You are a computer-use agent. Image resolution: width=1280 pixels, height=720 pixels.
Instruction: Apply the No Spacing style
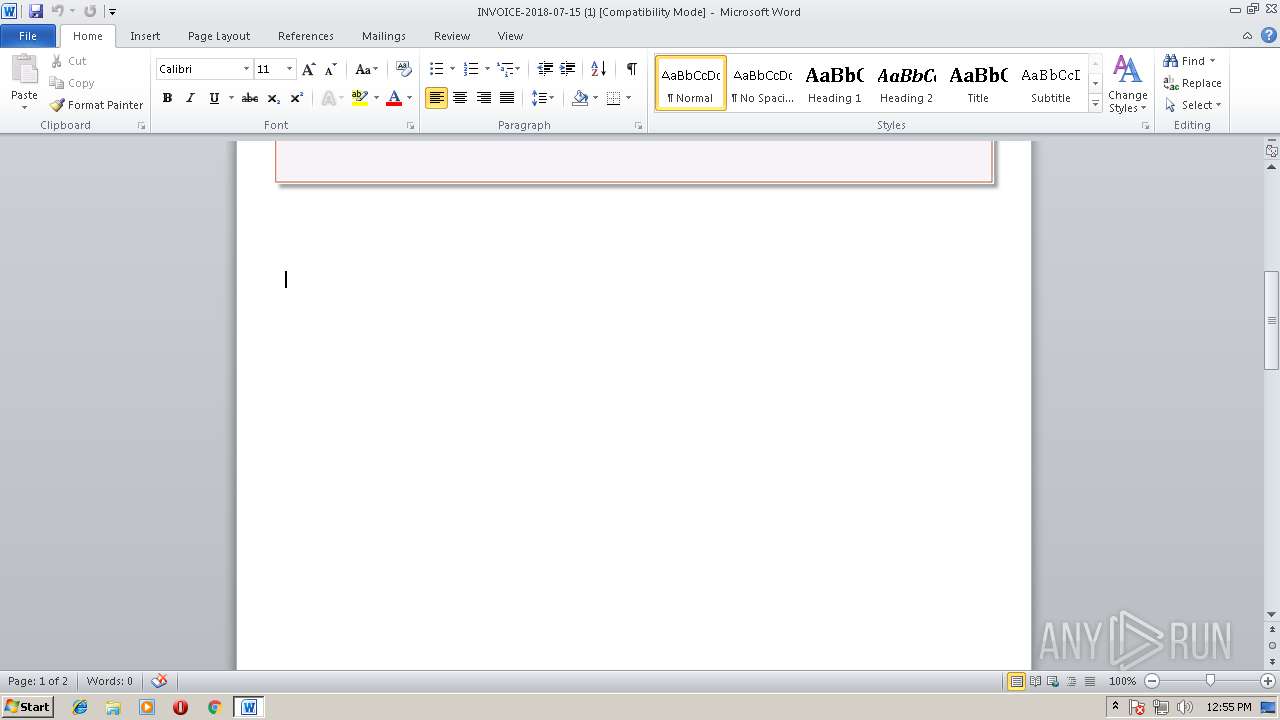click(762, 83)
